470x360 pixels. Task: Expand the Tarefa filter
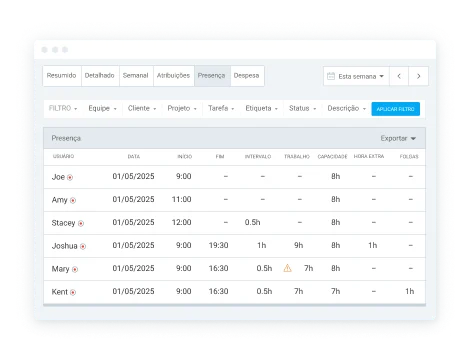coord(221,108)
